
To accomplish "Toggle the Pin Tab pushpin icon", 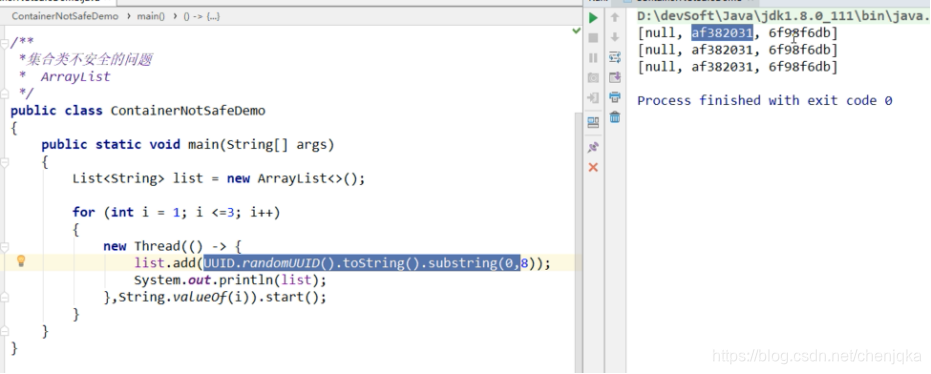I will click(593, 147).
